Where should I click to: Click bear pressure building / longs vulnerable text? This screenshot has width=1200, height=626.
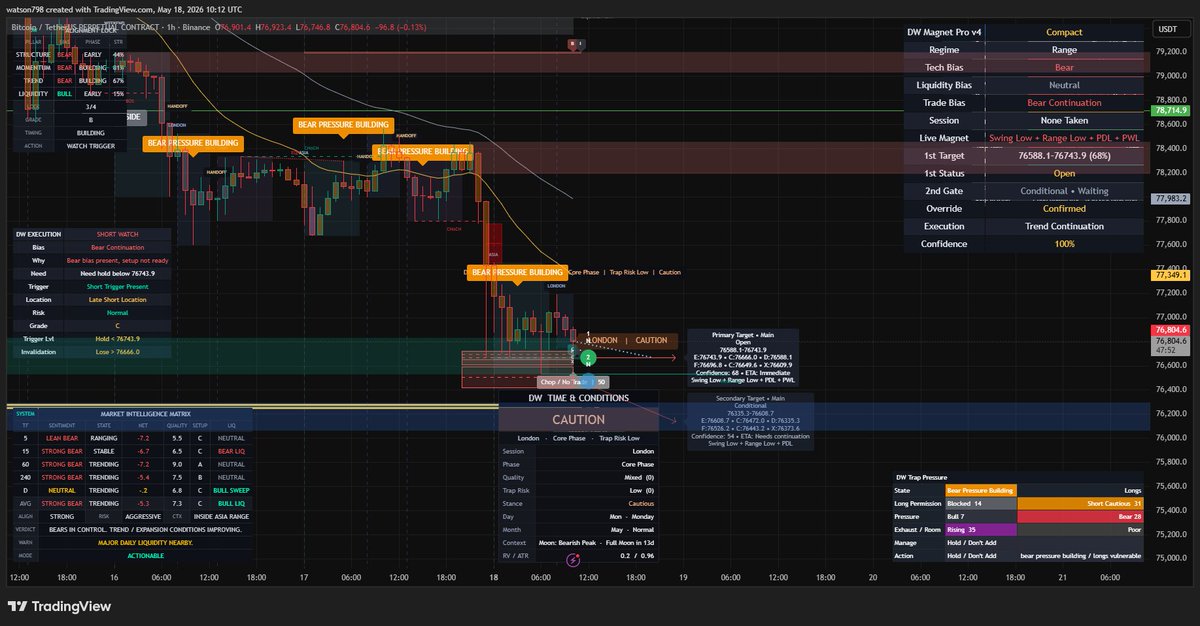click(1081, 555)
